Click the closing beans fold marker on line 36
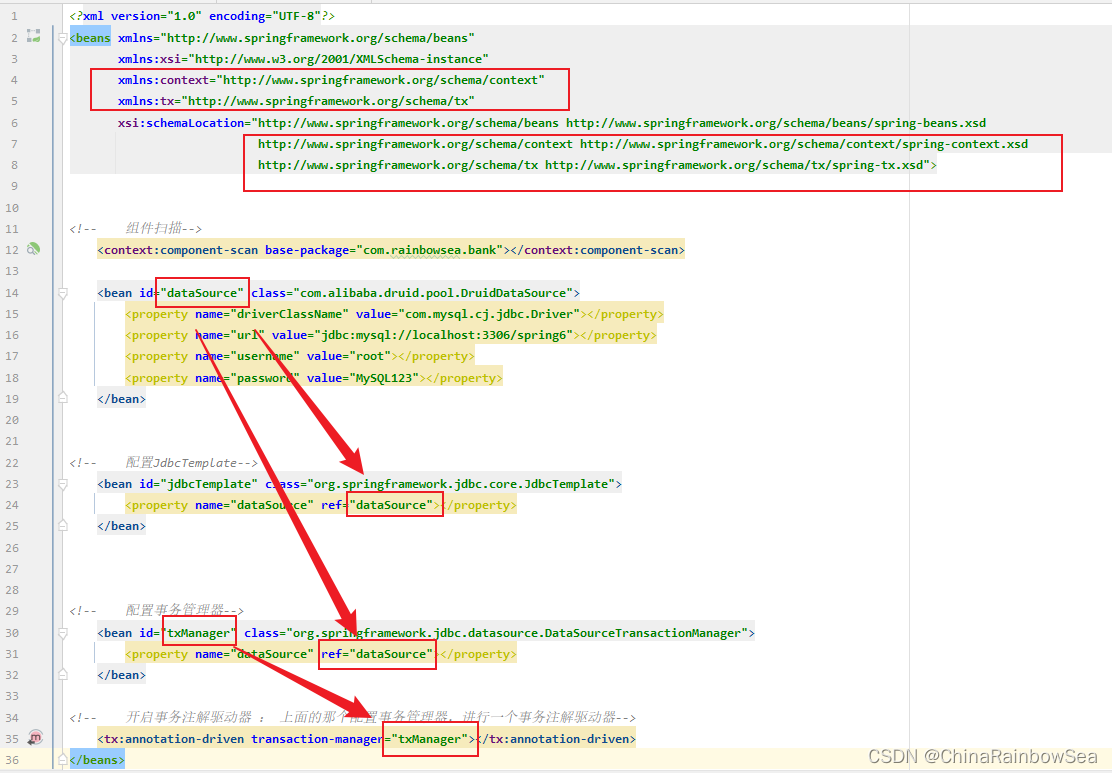Image resolution: width=1112 pixels, height=773 pixels. point(62,760)
